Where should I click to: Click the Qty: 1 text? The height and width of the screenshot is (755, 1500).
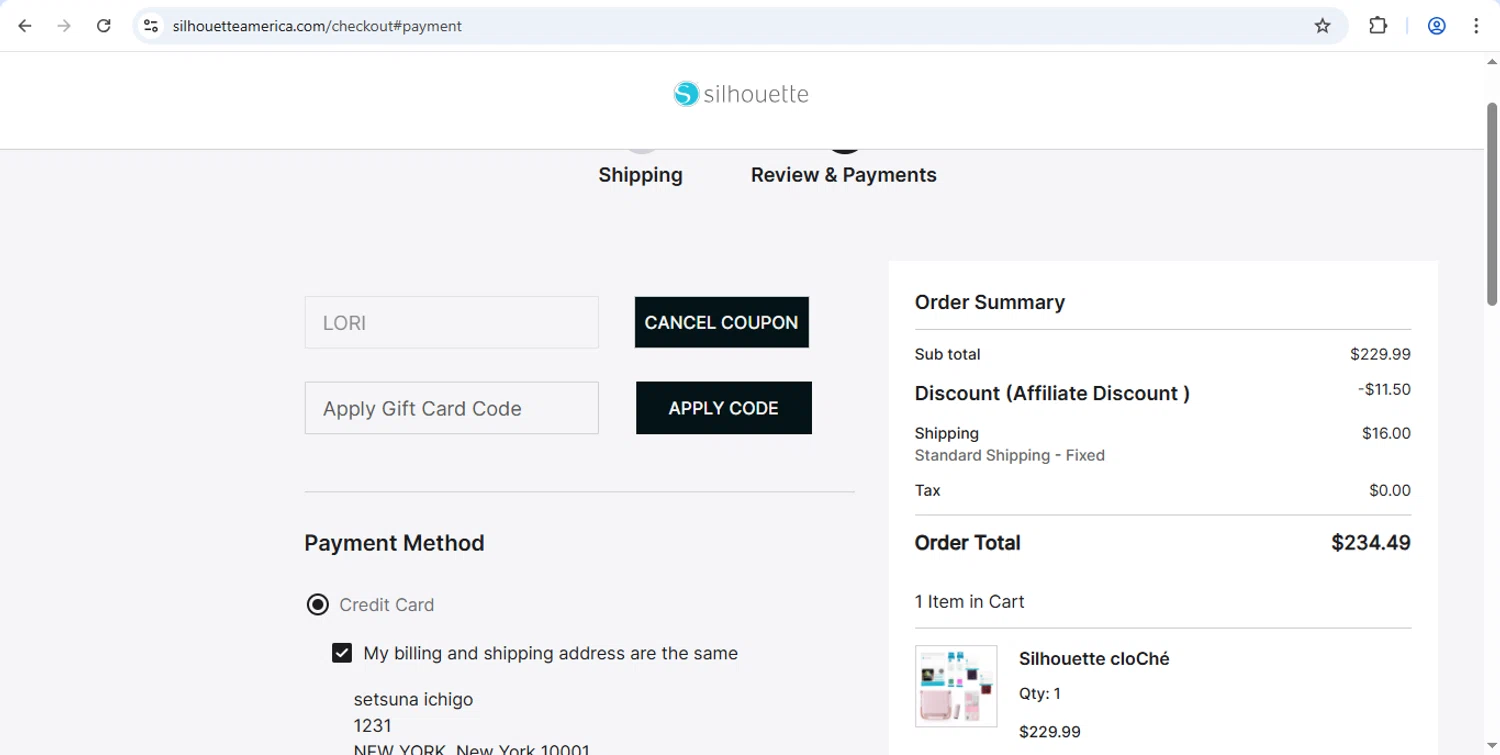click(1040, 693)
